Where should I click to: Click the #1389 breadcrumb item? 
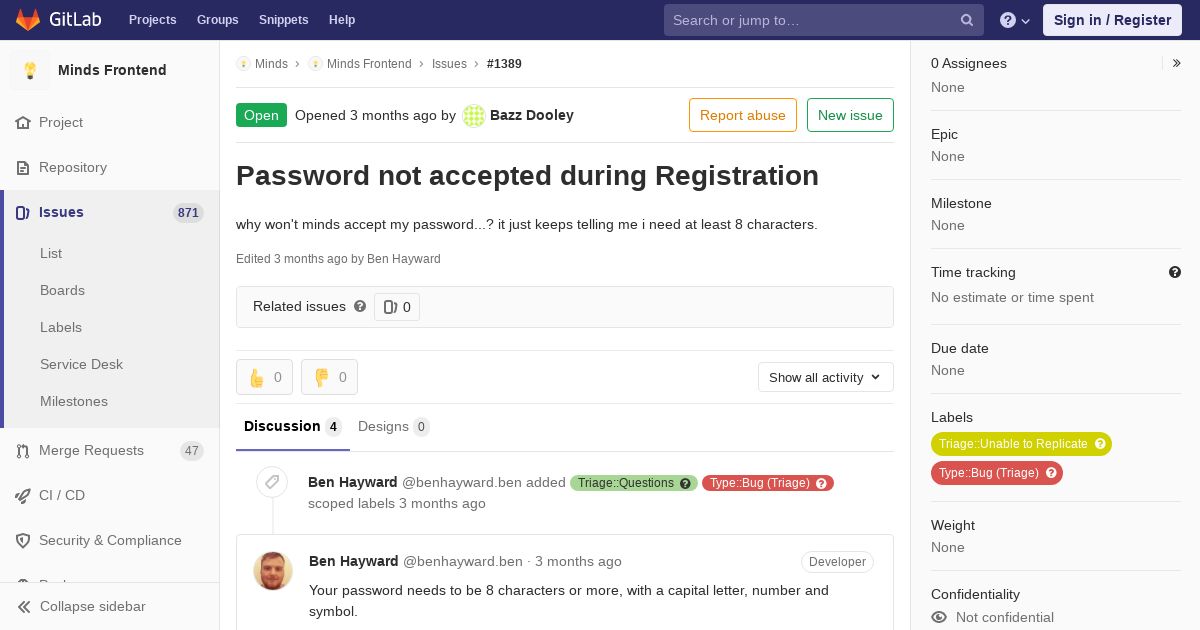click(x=504, y=63)
